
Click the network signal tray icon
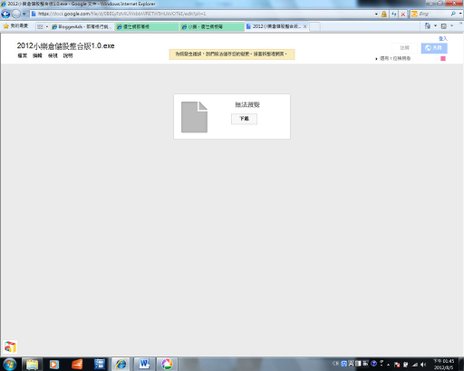[415, 365]
